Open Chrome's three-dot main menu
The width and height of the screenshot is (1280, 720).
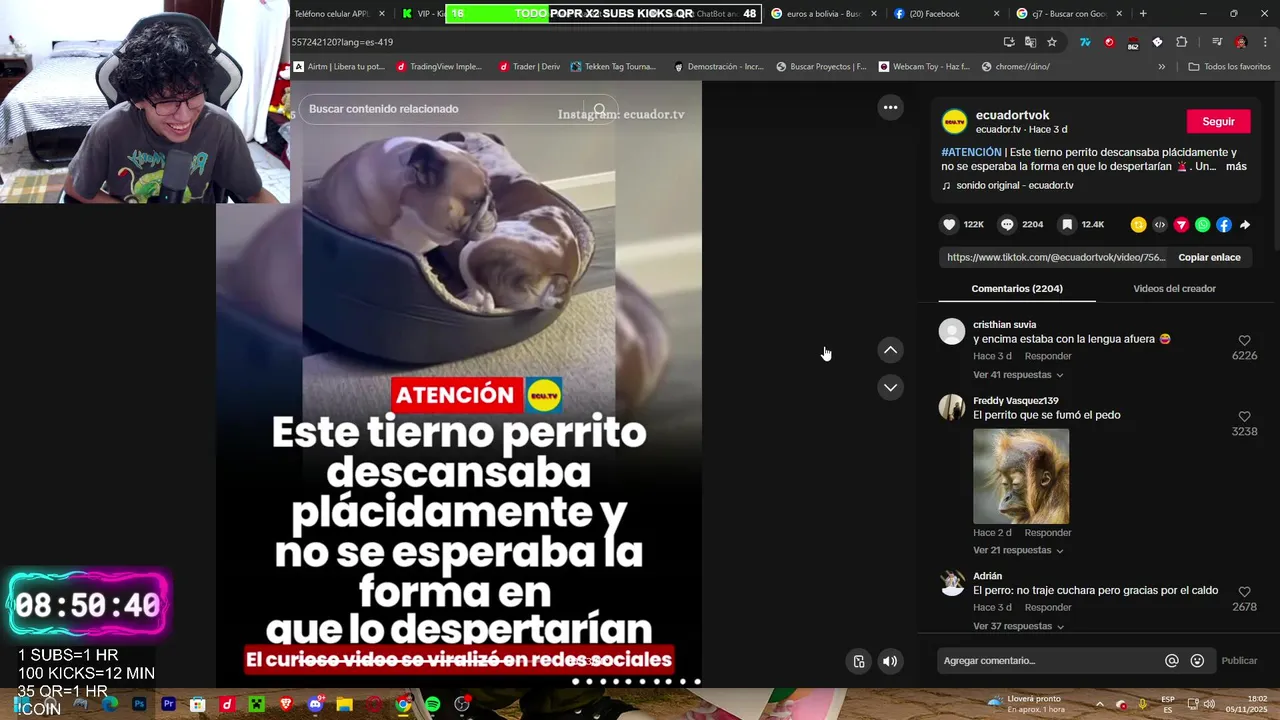click(x=1266, y=42)
